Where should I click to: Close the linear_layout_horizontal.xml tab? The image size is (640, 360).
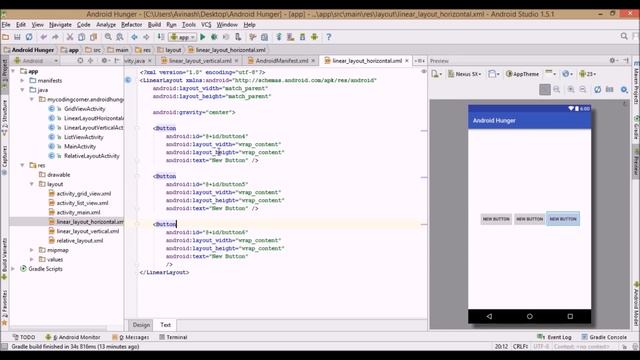point(407,60)
